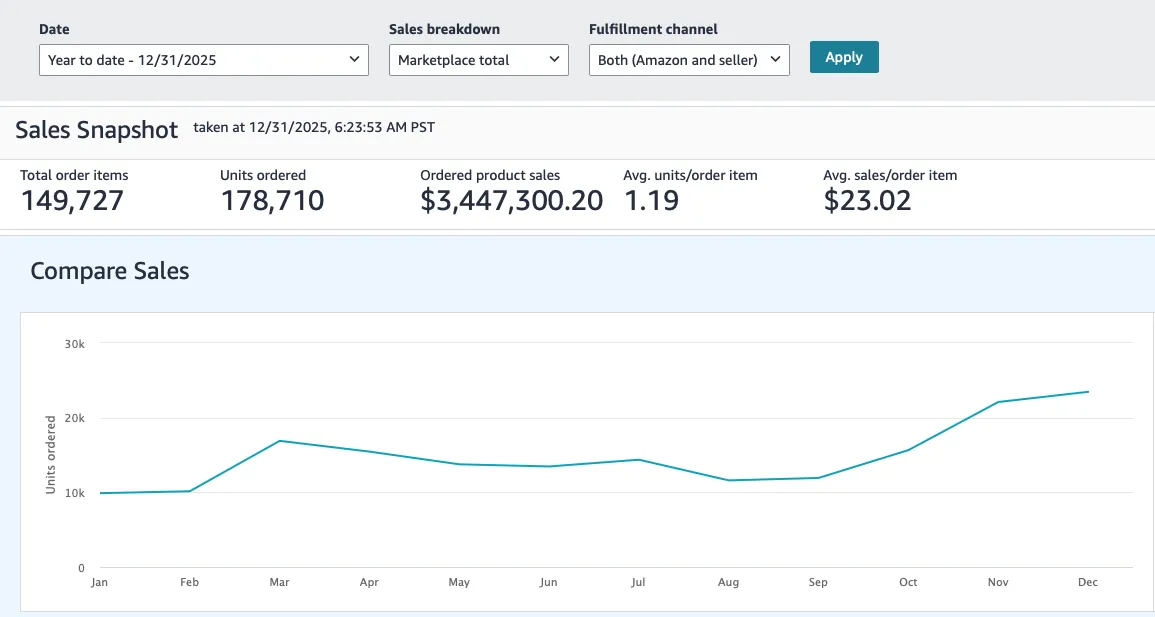Select the Total order items value 149,727
Image resolution: width=1155 pixels, height=617 pixels.
click(x=72, y=201)
